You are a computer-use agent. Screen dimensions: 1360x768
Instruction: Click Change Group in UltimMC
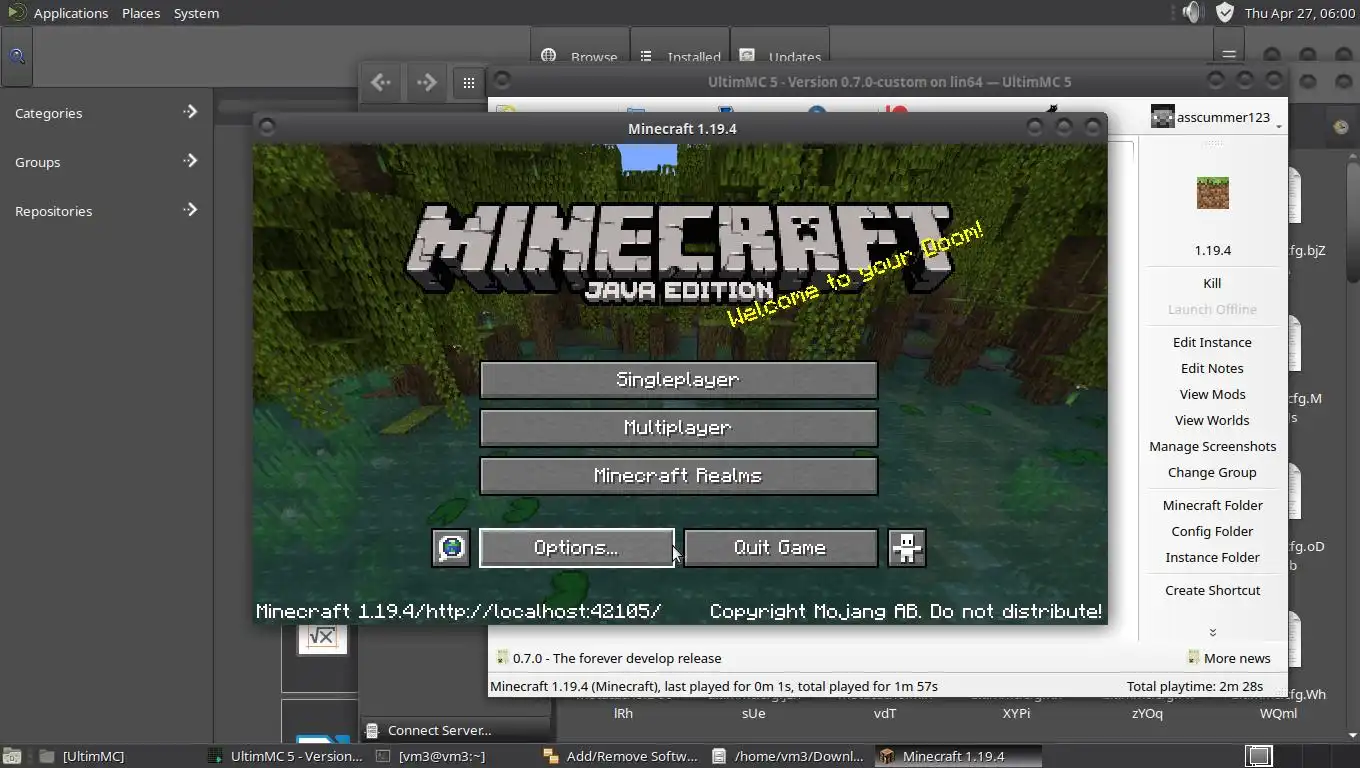pos(1212,472)
